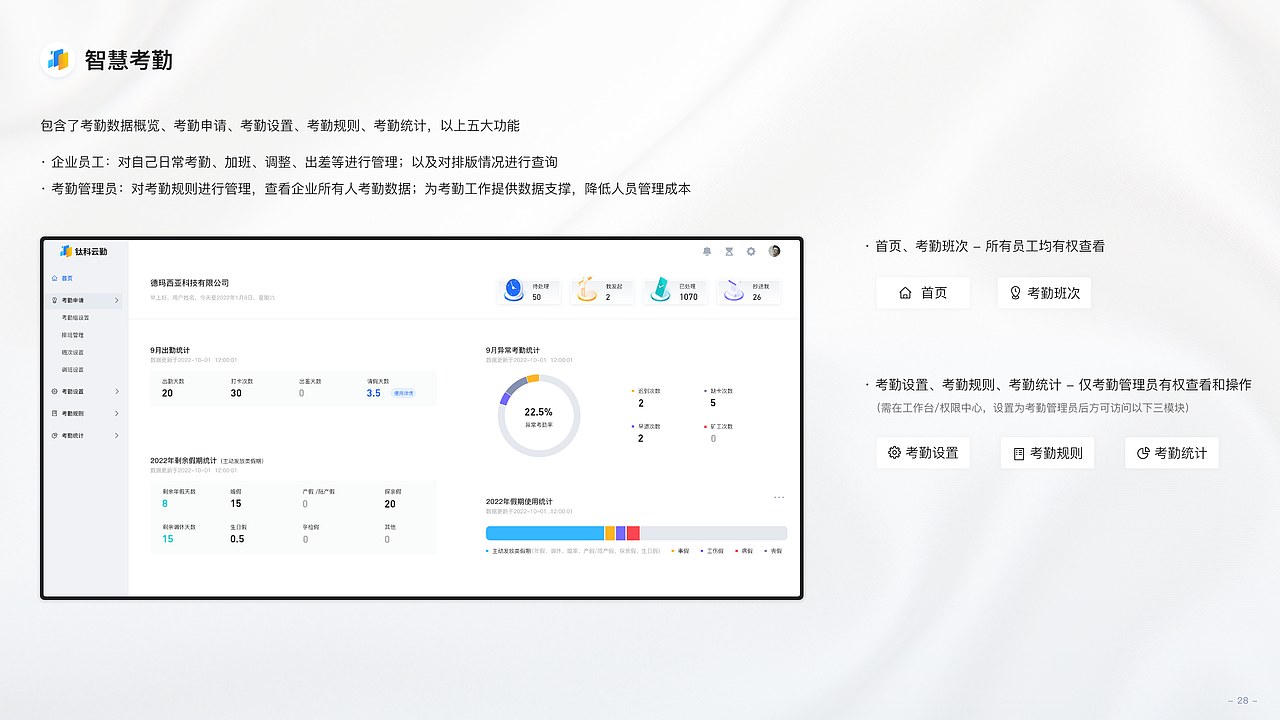Click the gear icon on right 考勤设置 button

894,453
